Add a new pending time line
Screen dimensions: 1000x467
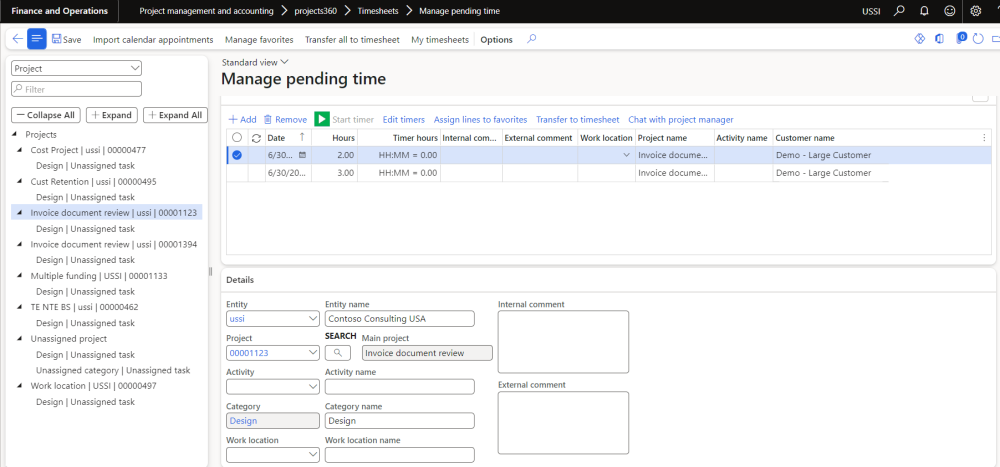coord(242,119)
